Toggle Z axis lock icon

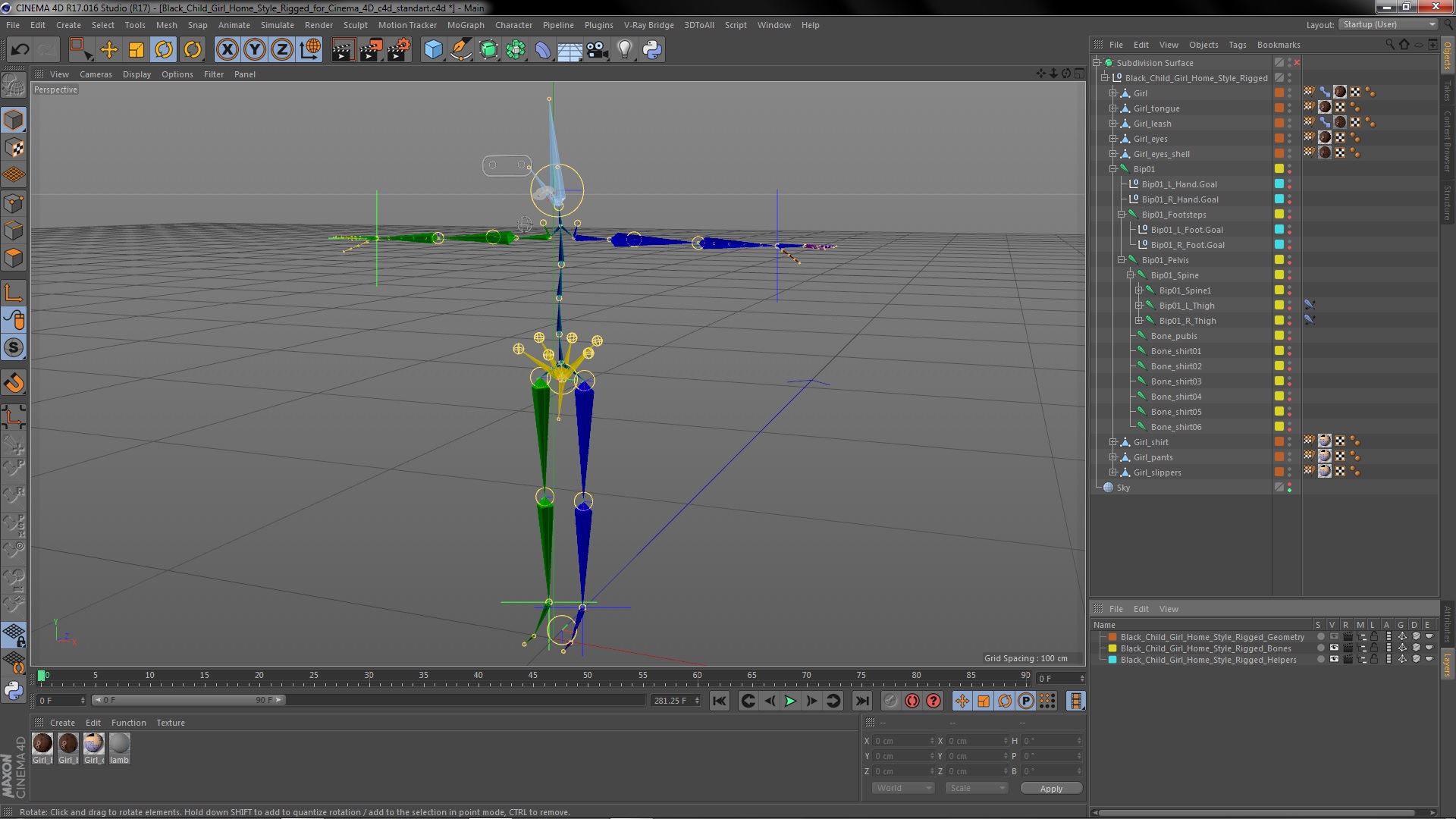point(282,50)
